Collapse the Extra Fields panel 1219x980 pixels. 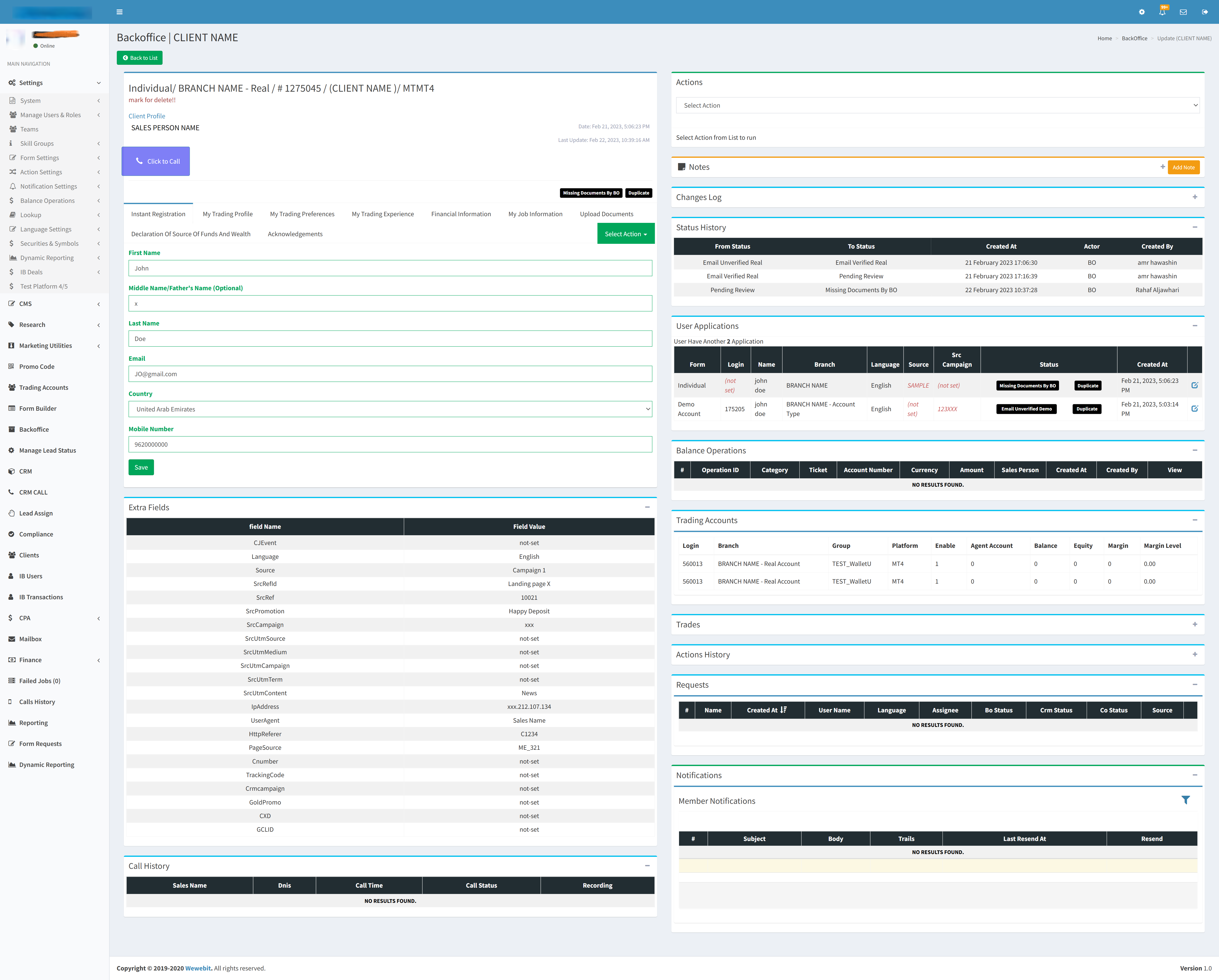click(x=647, y=507)
